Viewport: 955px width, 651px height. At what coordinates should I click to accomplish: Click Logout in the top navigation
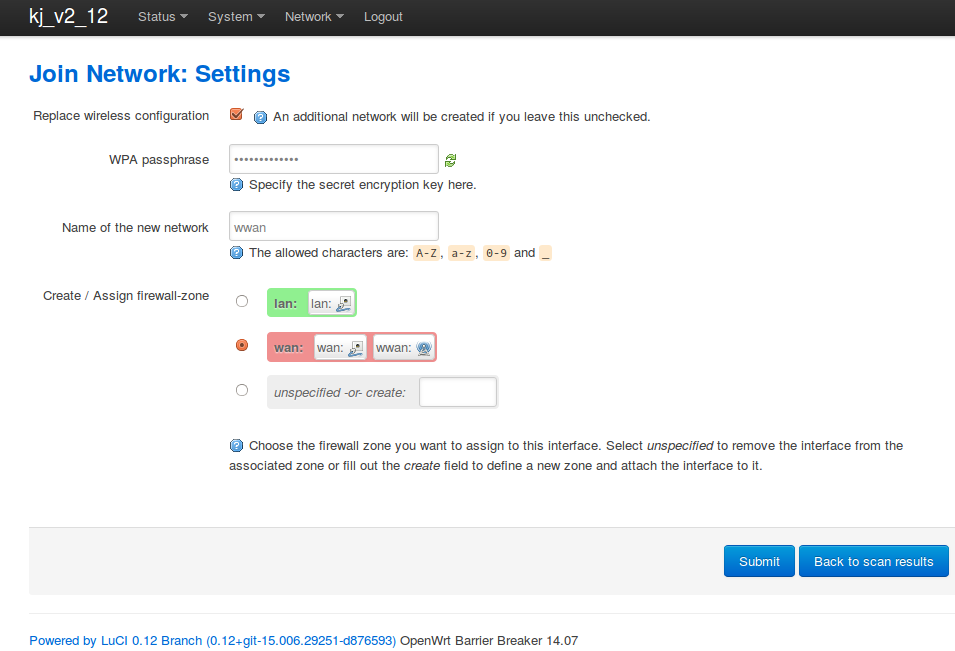pos(383,17)
